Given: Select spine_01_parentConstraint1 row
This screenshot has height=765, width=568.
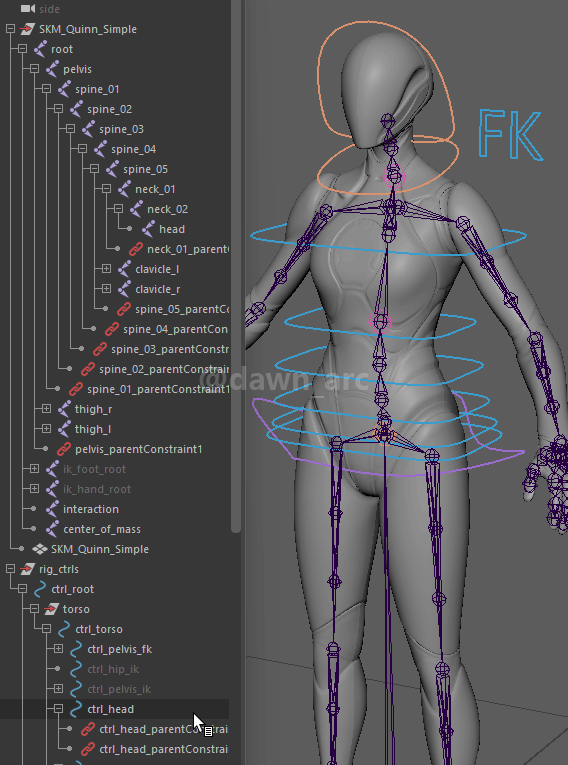Looking at the screenshot, I should 158,389.
